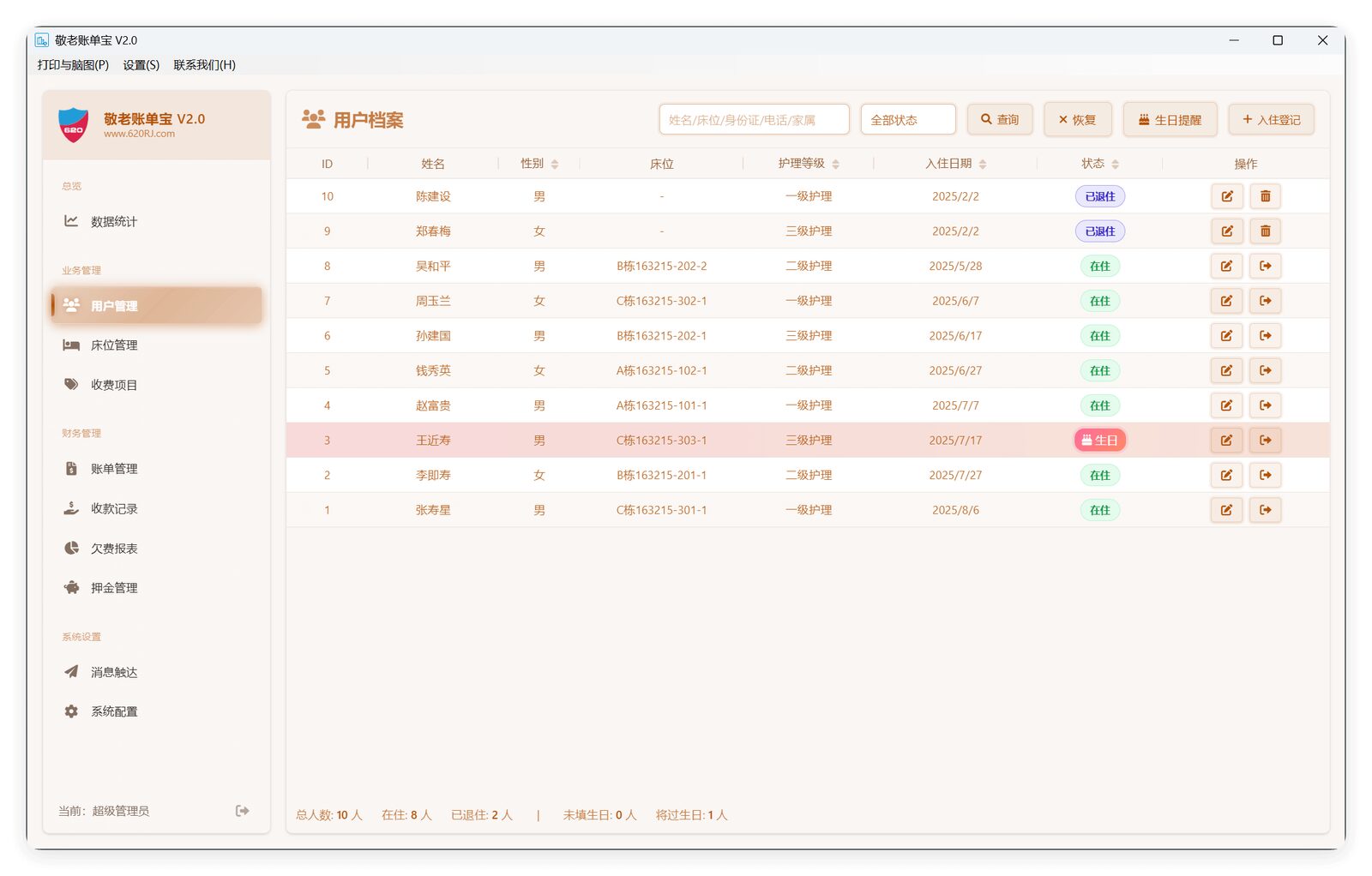Image resolution: width=1372 pixels, height=876 pixels.
Task: Click logout icon beside 超级管理员
Action: click(243, 811)
